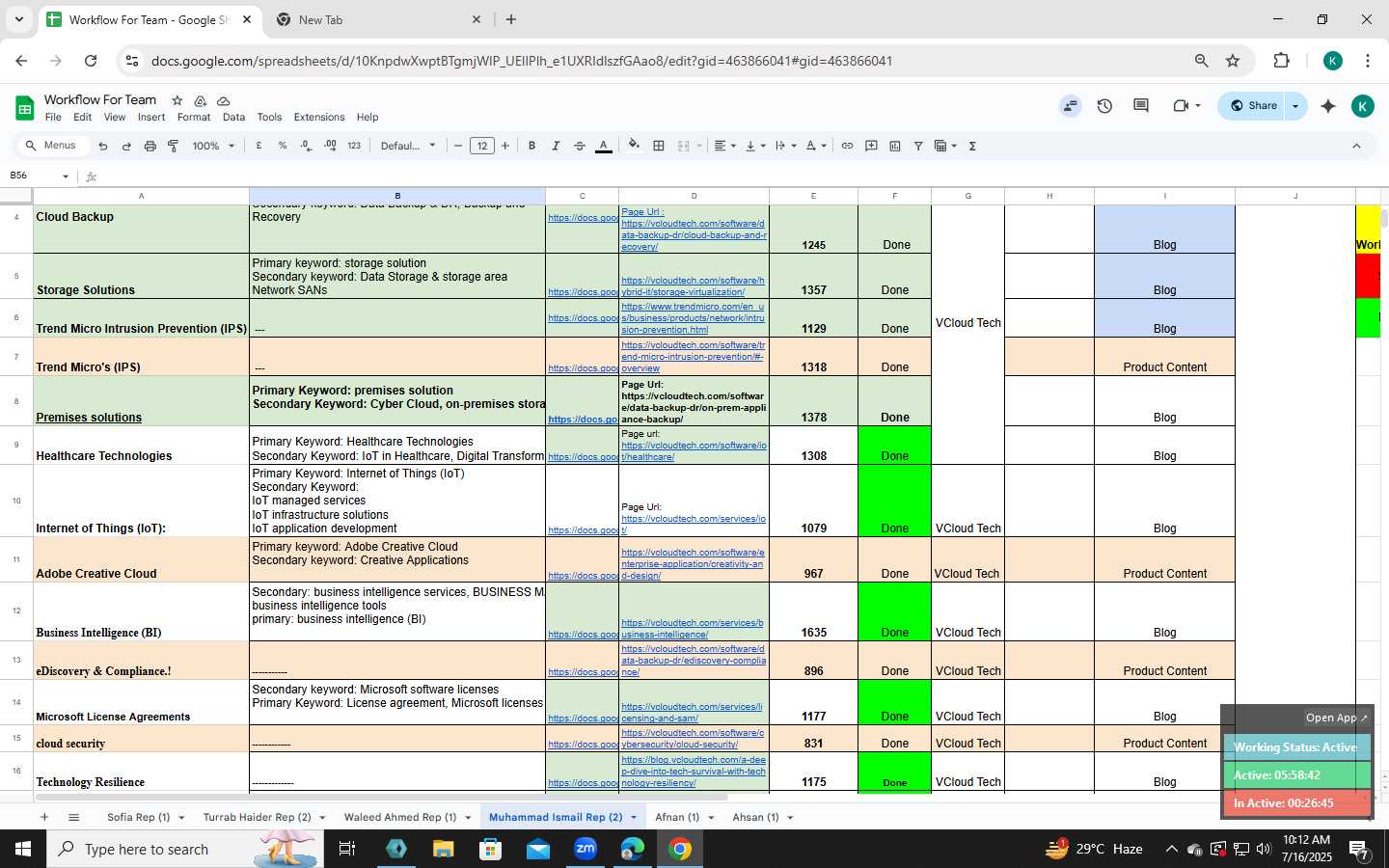Viewport: 1389px width, 868px height.
Task: Format selection as percent
Action: click(283, 146)
